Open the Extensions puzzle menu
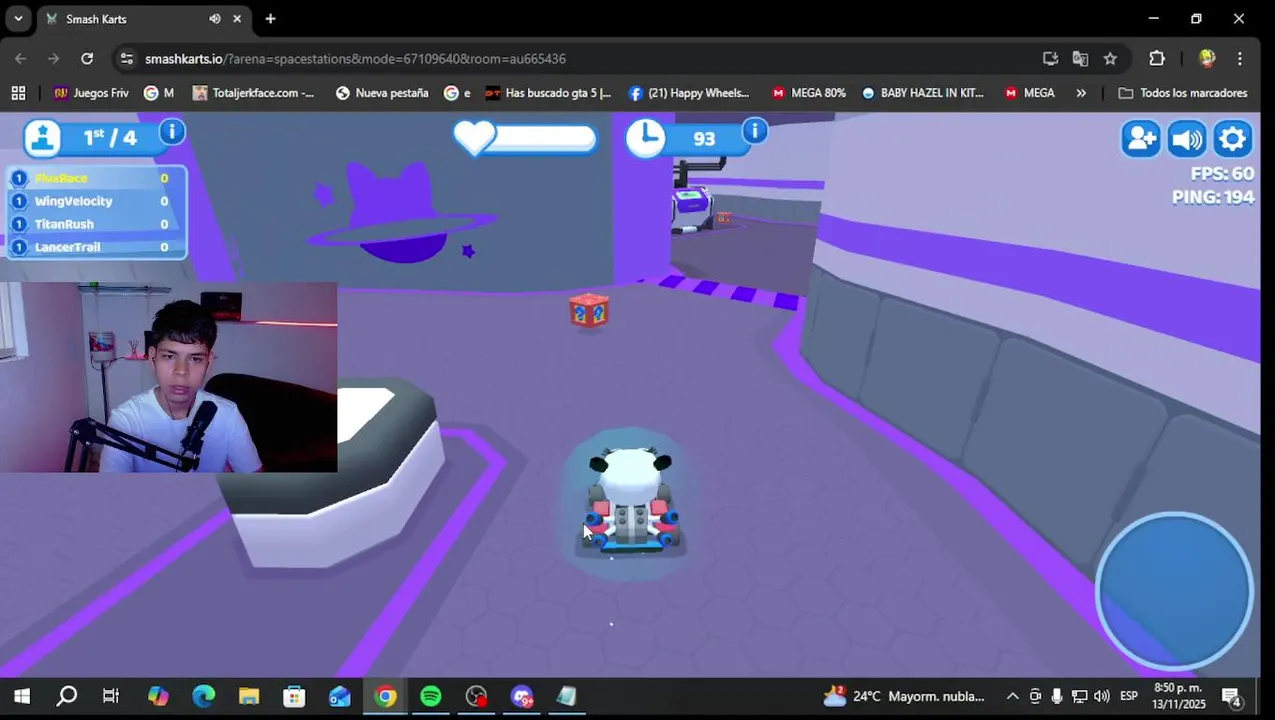Screen dimensions: 1275x720 point(1157,59)
